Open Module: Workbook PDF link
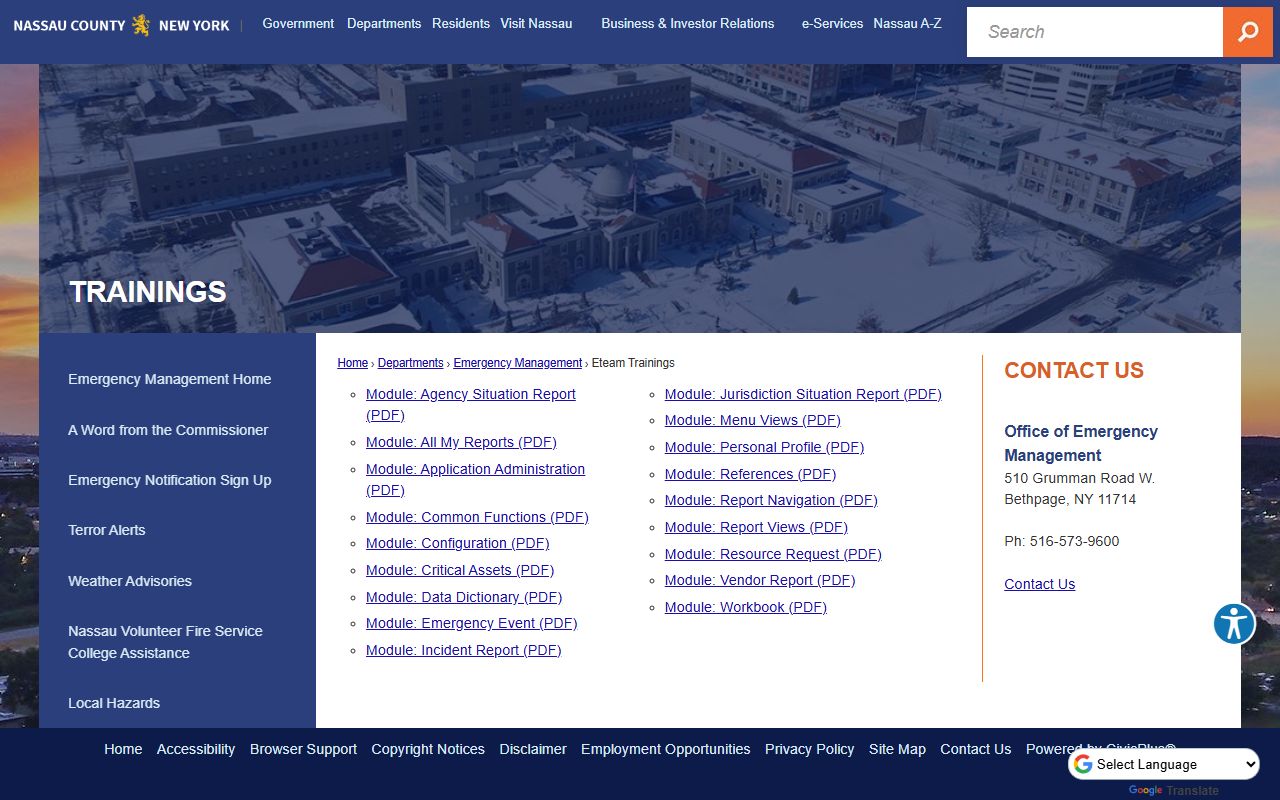The width and height of the screenshot is (1280, 800). (x=745, y=607)
